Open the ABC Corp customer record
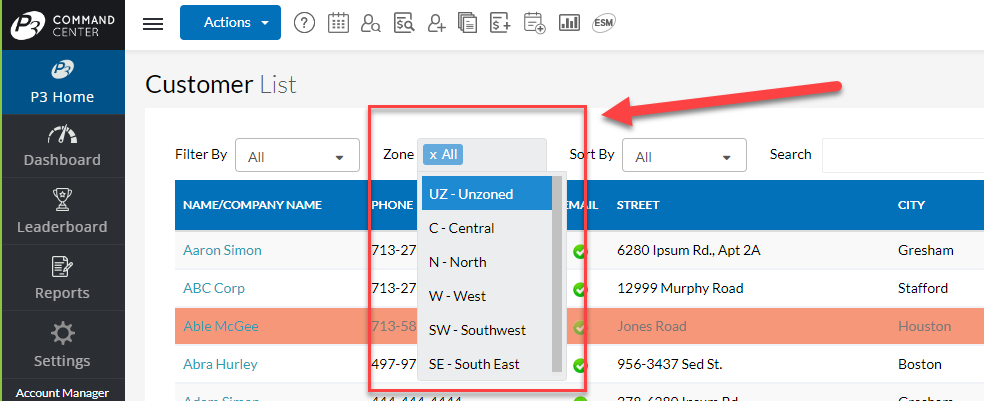Viewport: 984px width, 401px height. pyautogui.click(x=214, y=288)
